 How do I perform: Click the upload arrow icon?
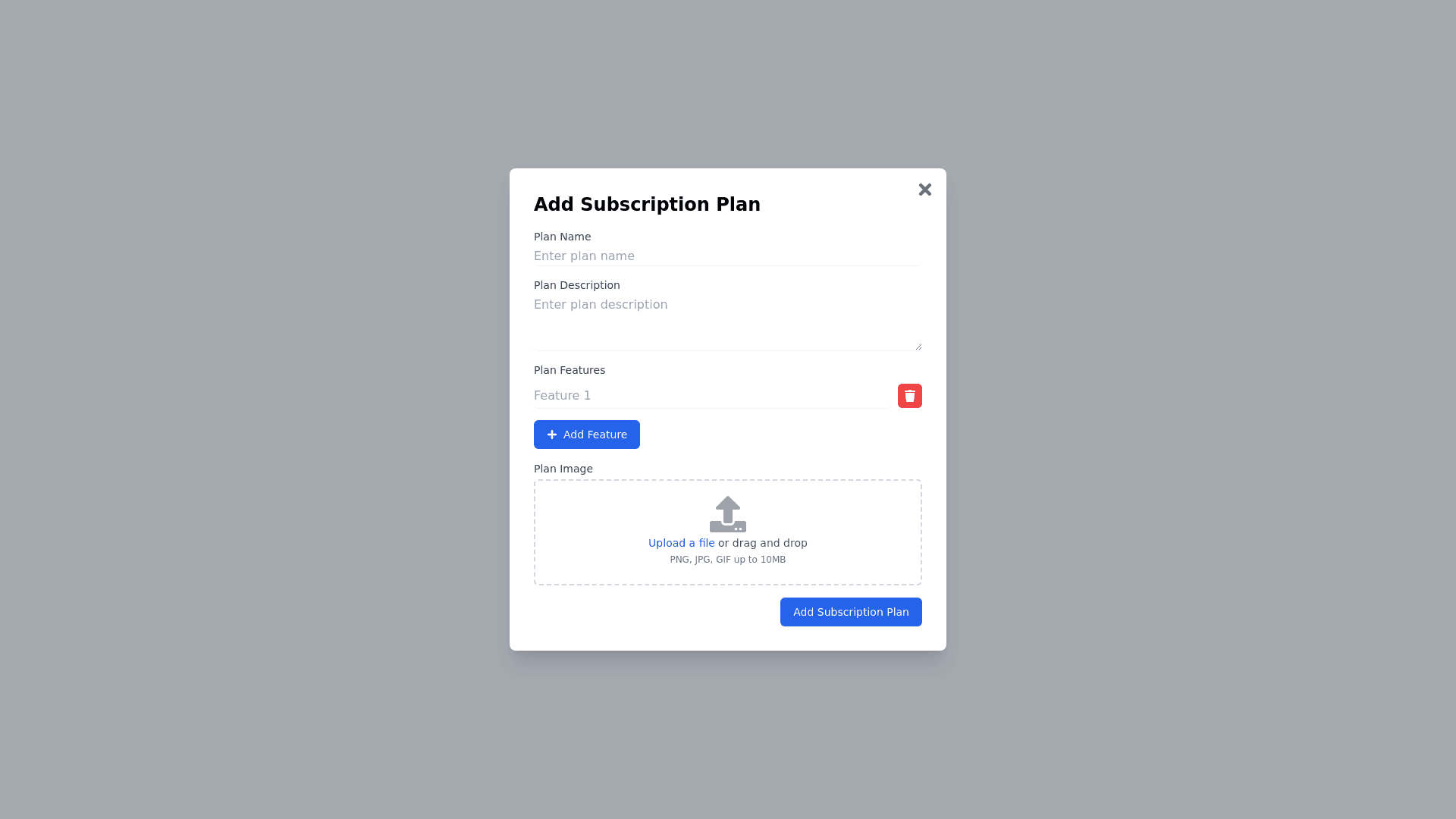[x=727, y=514]
